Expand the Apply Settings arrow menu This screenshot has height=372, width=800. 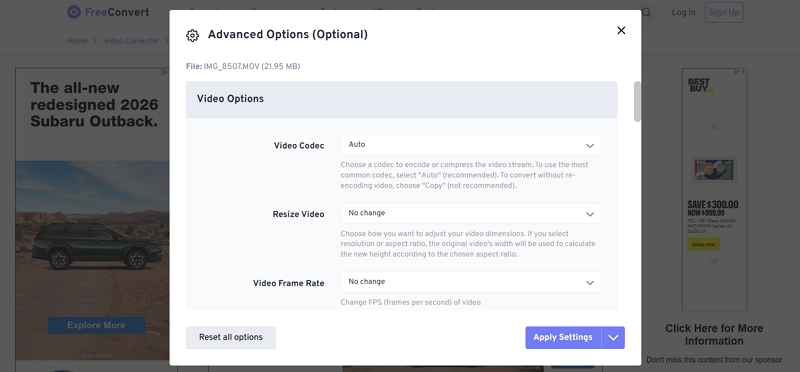(613, 337)
